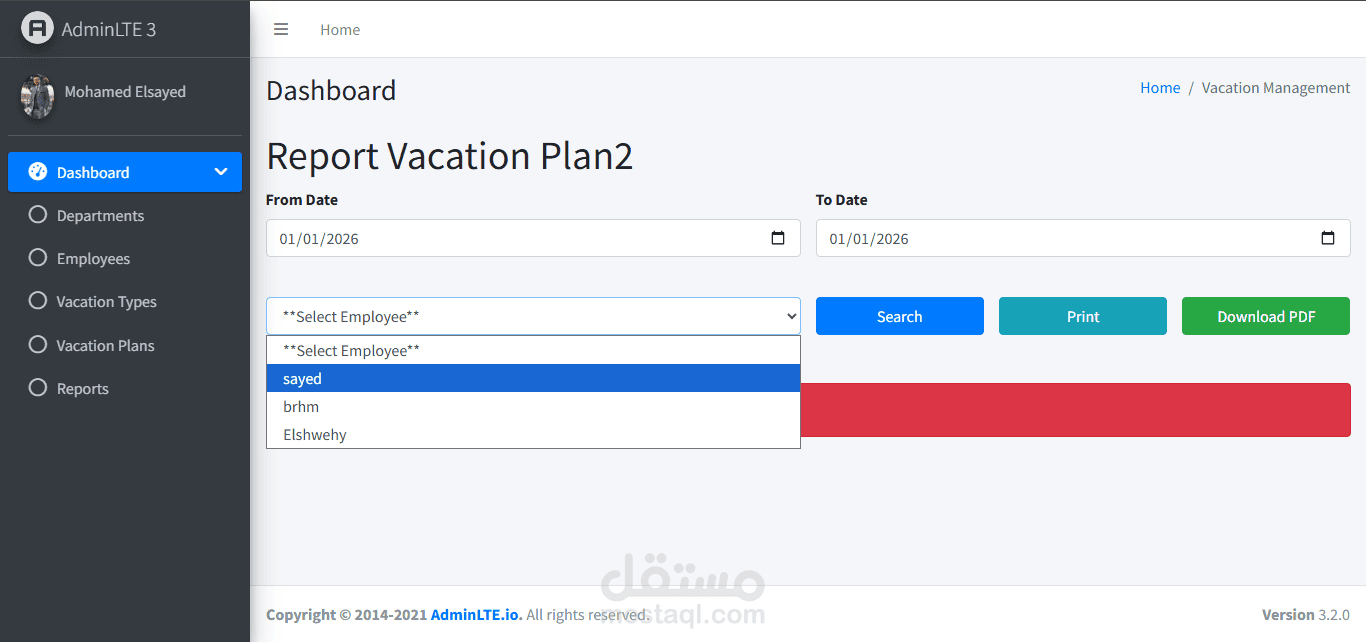Click the AdminLTE logo icon

37,28
